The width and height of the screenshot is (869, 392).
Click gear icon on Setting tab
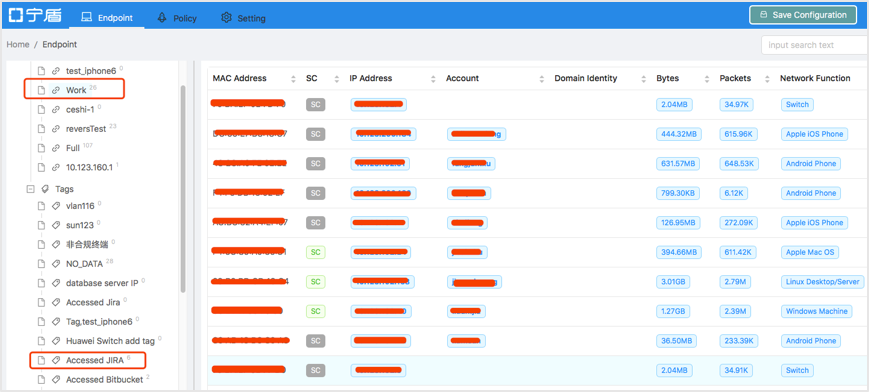[x=226, y=17]
